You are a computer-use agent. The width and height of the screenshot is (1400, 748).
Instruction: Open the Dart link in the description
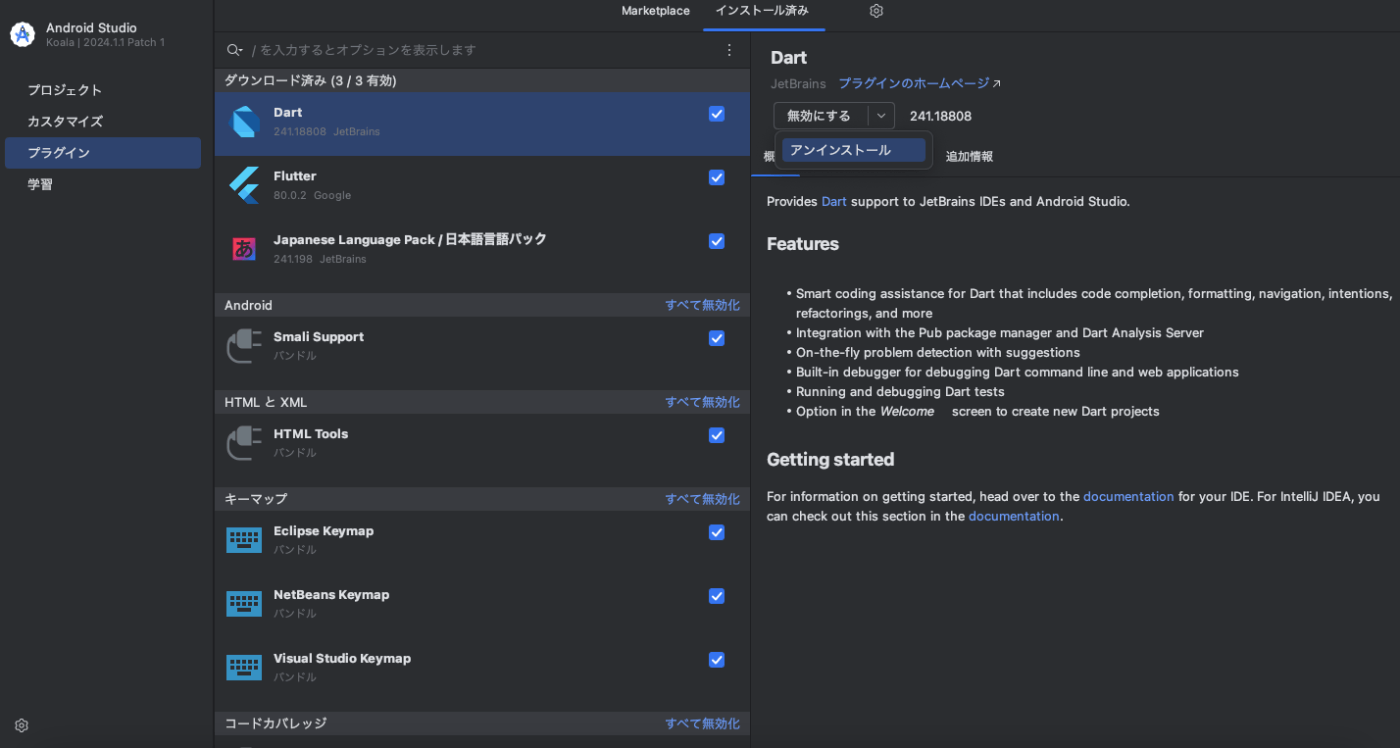point(834,201)
